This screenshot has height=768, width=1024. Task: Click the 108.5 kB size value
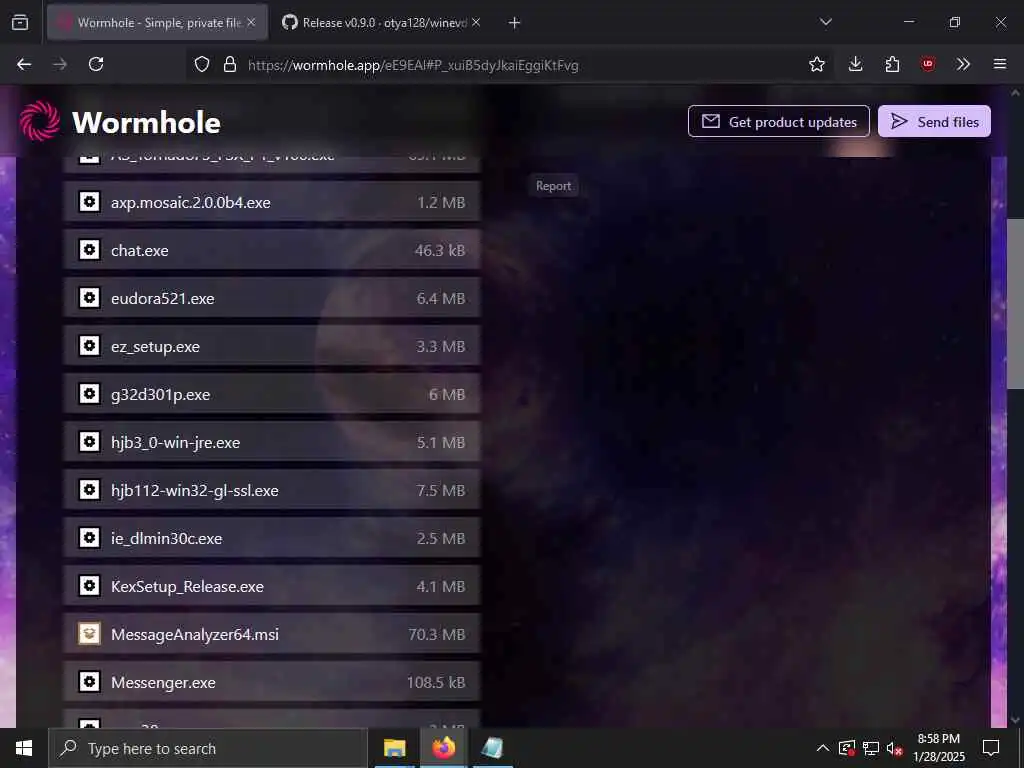coord(436,682)
